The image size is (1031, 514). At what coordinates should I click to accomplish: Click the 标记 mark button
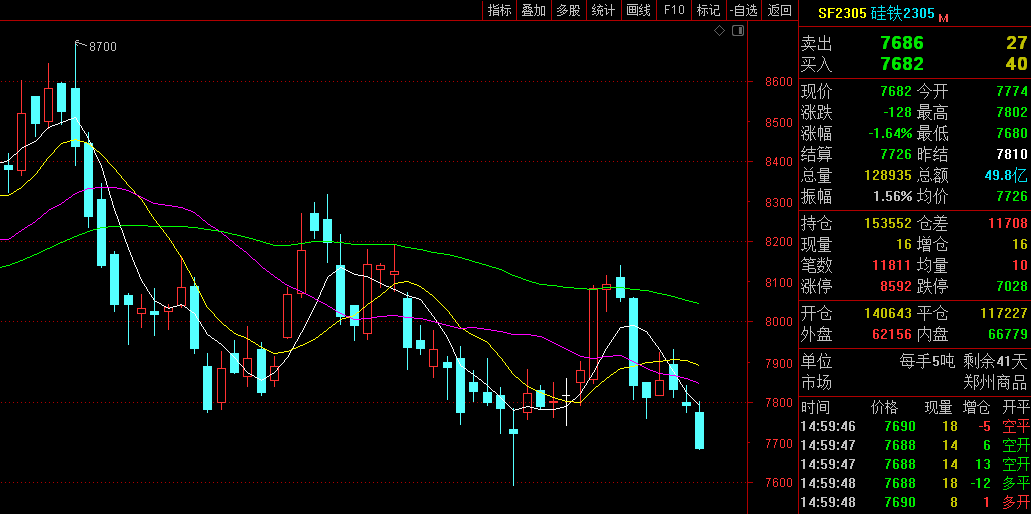click(708, 10)
